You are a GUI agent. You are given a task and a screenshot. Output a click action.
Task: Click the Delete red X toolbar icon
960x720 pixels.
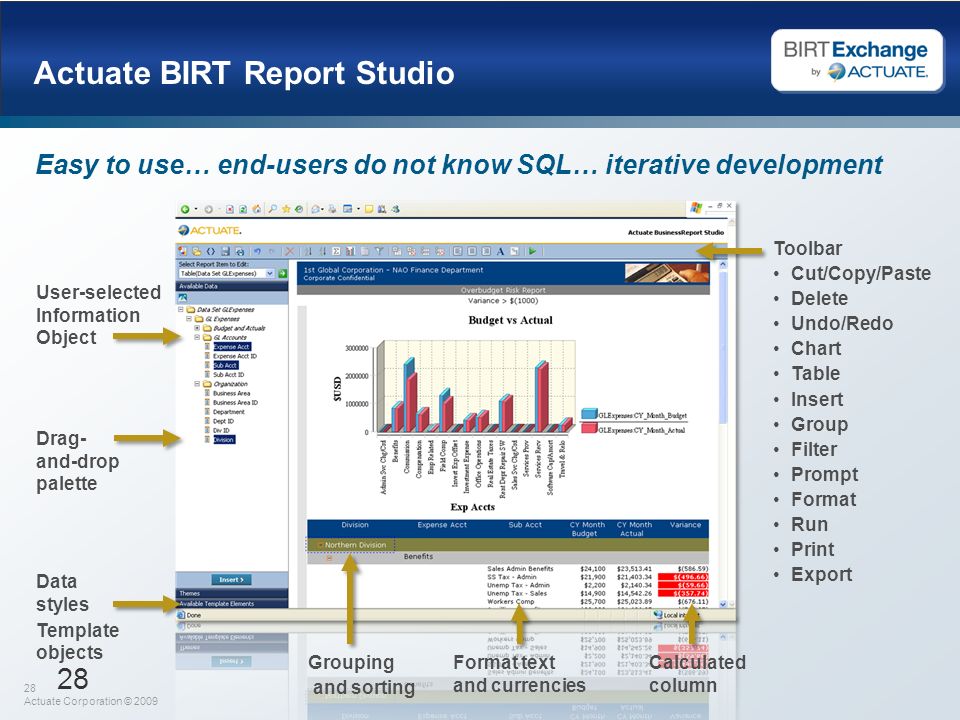click(x=290, y=251)
